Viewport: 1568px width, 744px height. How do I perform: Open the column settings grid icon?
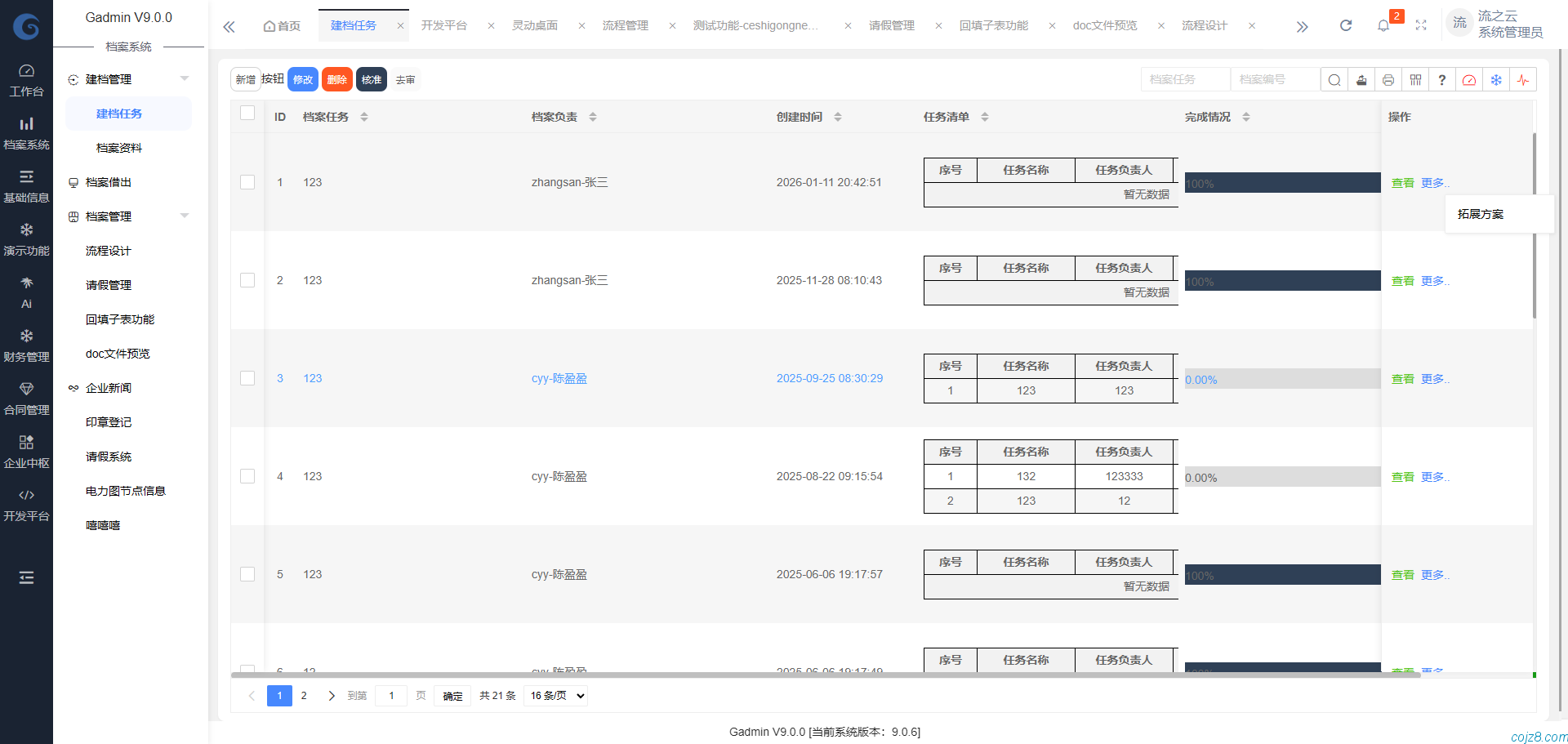[x=1415, y=80]
